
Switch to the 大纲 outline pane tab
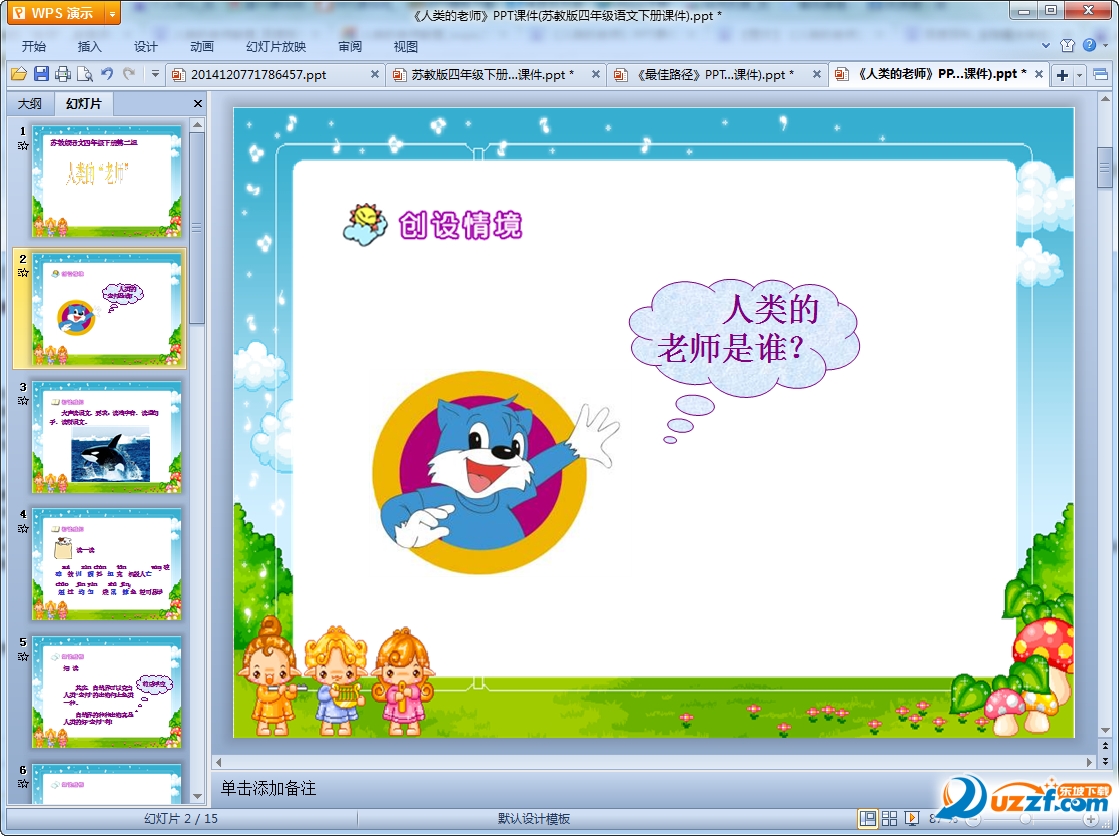click(x=30, y=104)
